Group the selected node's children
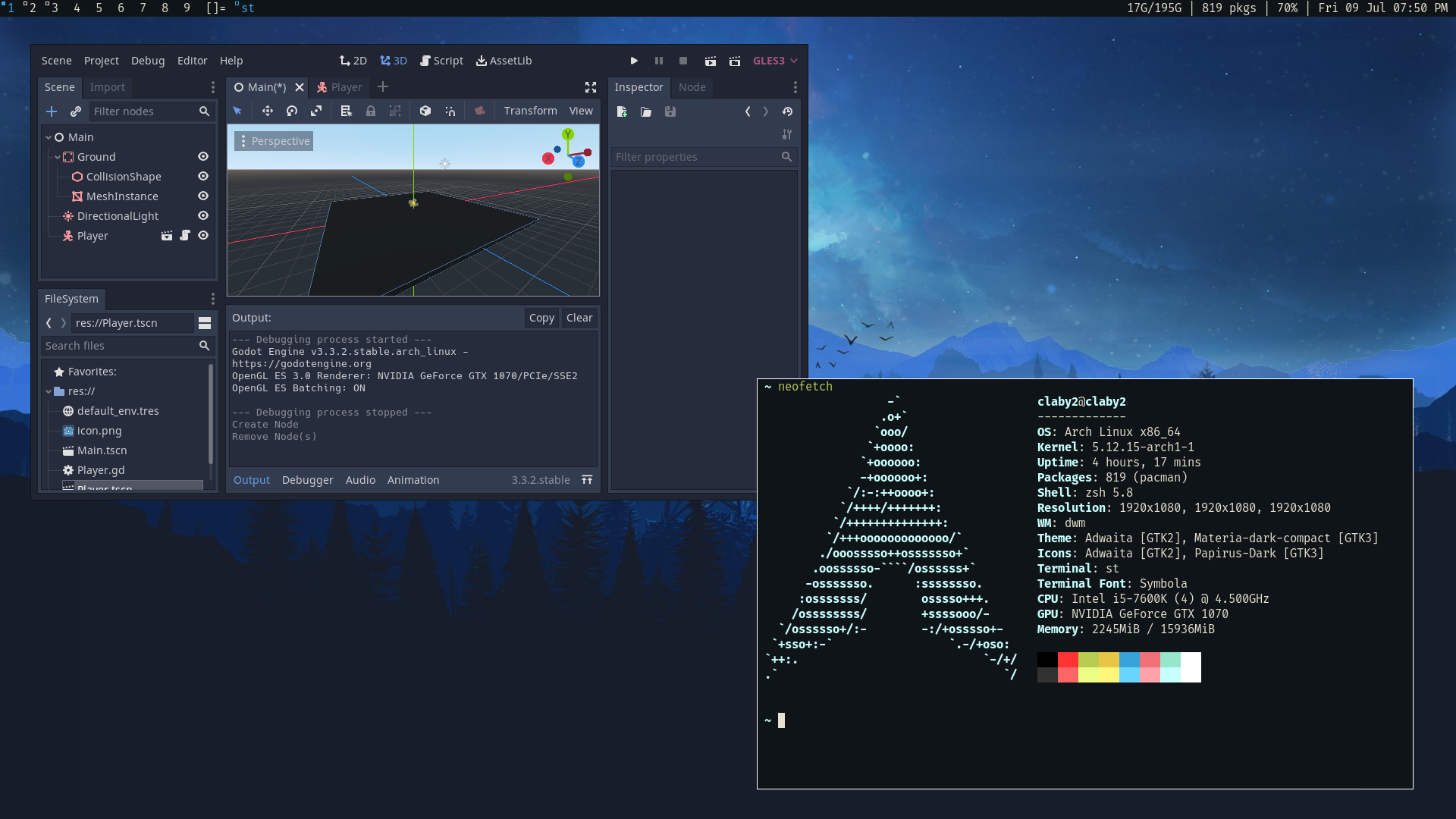Image resolution: width=1456 pixels, height=819 pixels. (395, 111)
